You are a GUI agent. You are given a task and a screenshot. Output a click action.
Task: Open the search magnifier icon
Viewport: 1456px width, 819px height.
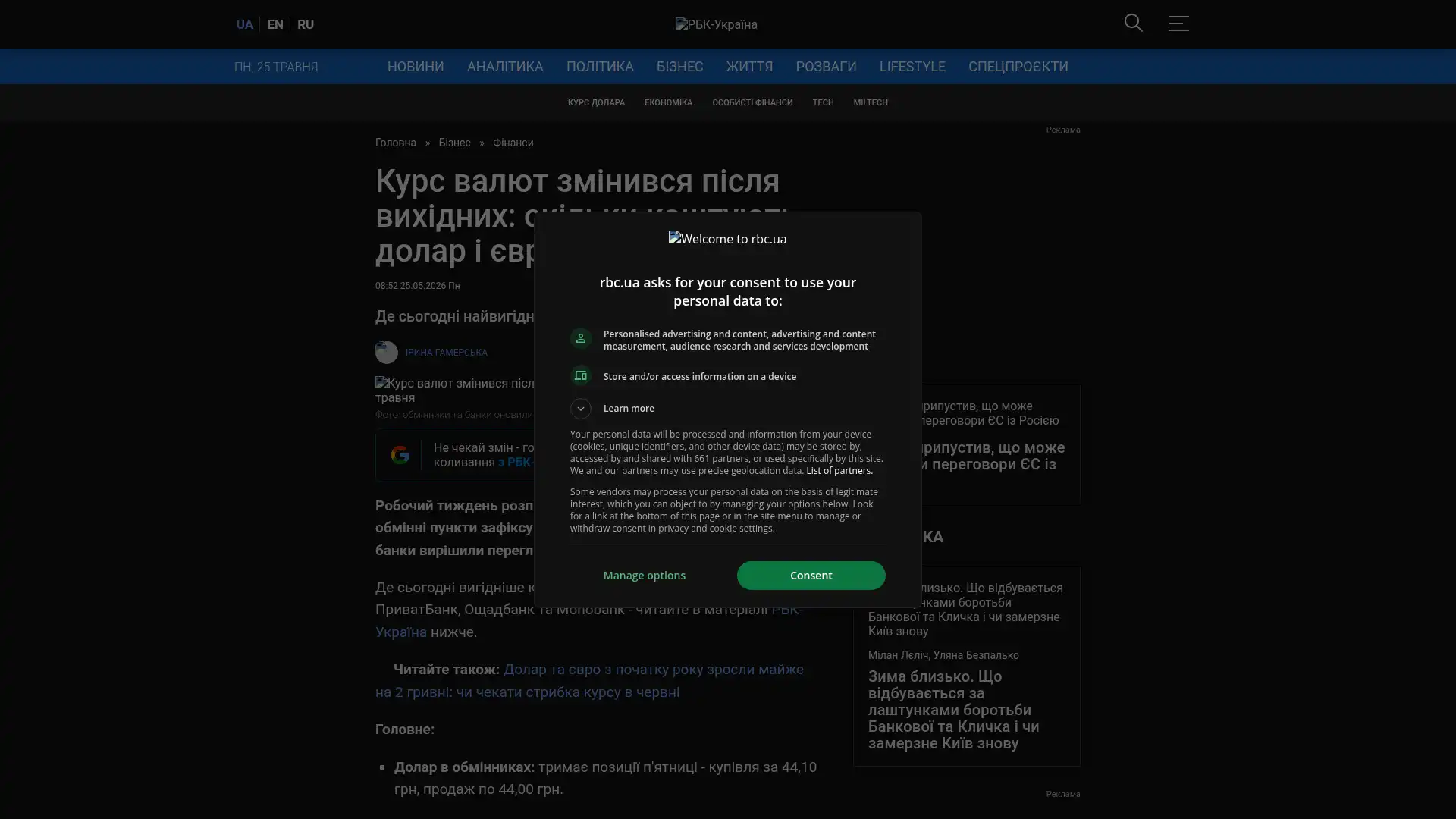click(x=1133, y=24)
